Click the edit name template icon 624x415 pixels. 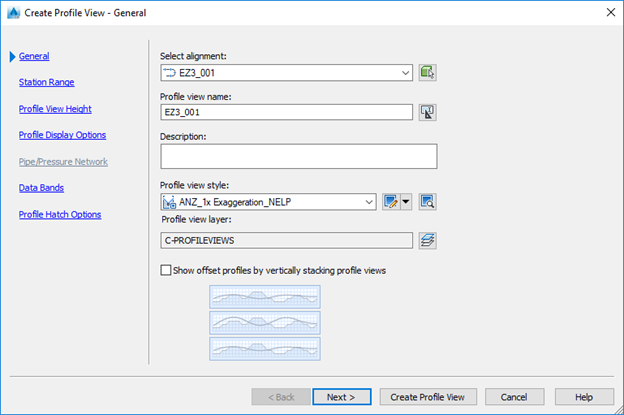pos(428,112)
